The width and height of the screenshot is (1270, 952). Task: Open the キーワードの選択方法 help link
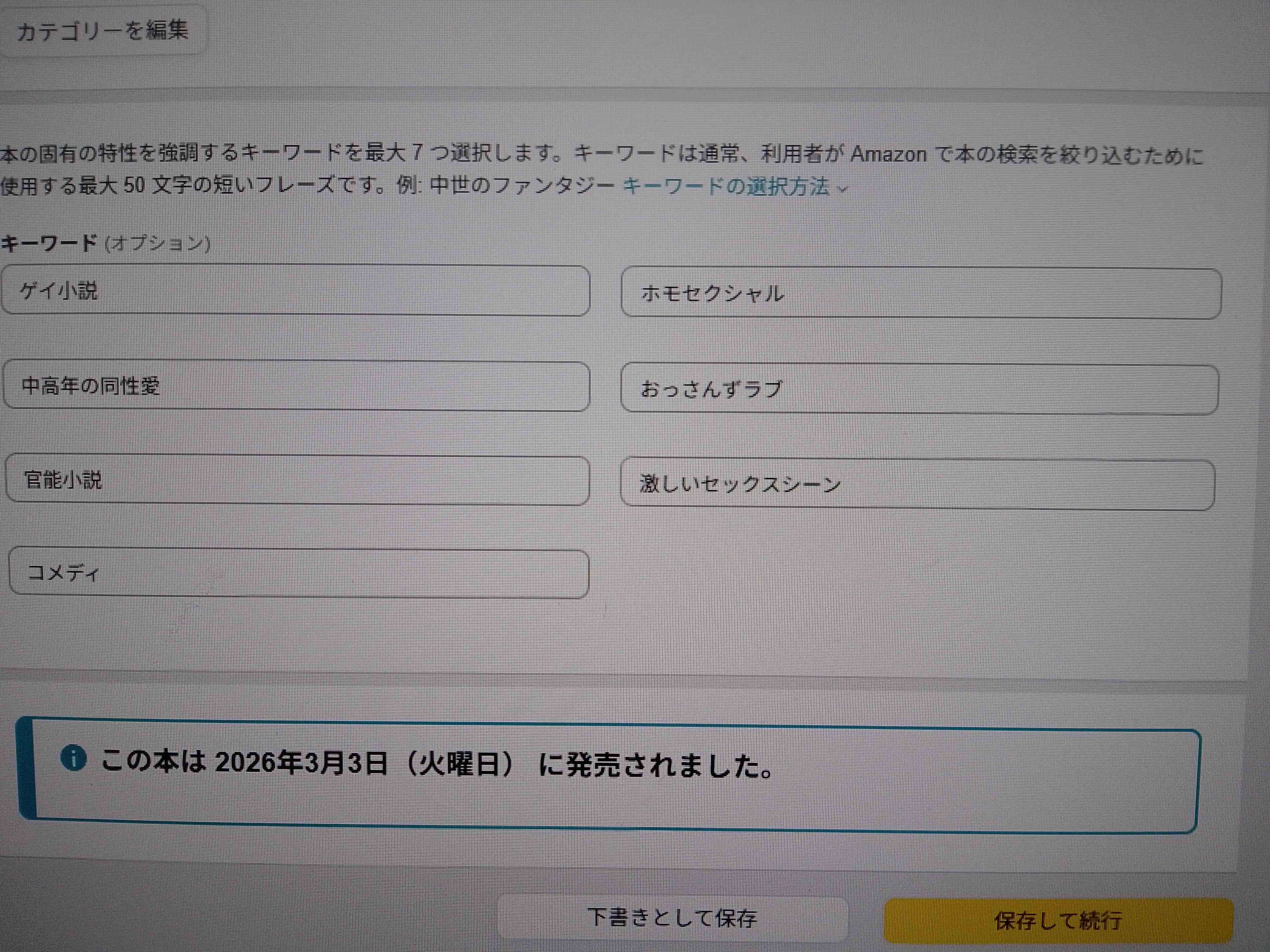click(x=726, y=186)
